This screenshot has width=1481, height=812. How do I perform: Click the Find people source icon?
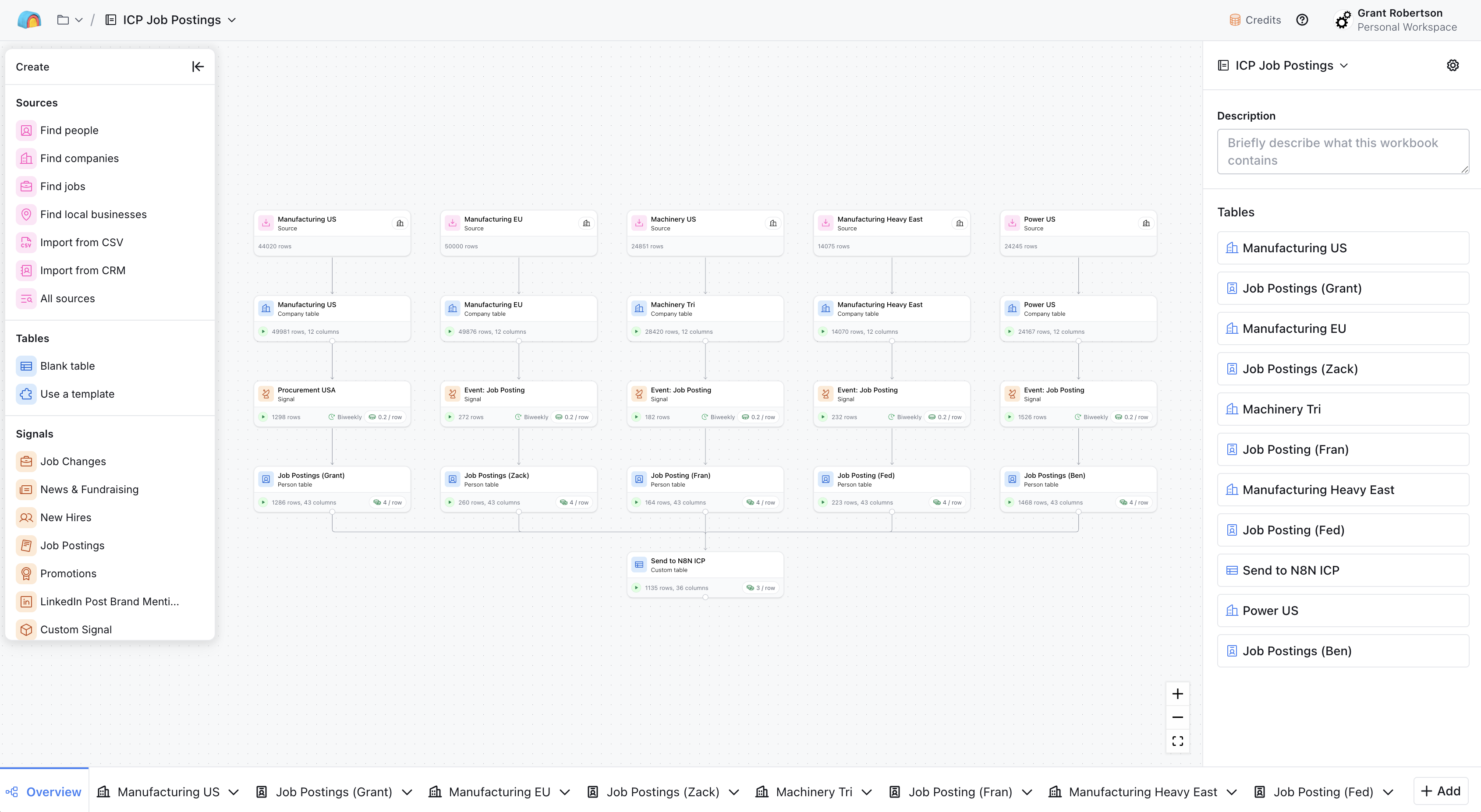click(26, 131)
